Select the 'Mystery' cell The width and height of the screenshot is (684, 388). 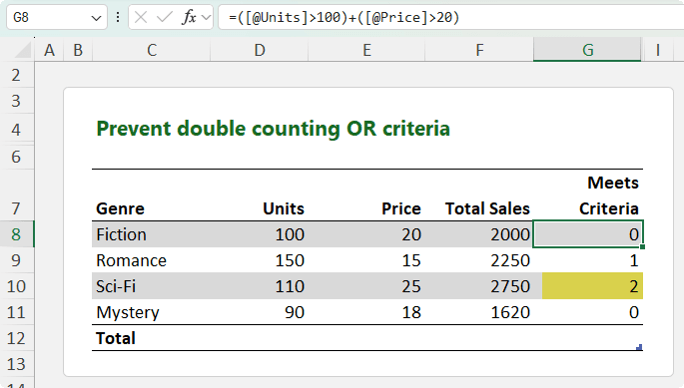pos(151,312)
